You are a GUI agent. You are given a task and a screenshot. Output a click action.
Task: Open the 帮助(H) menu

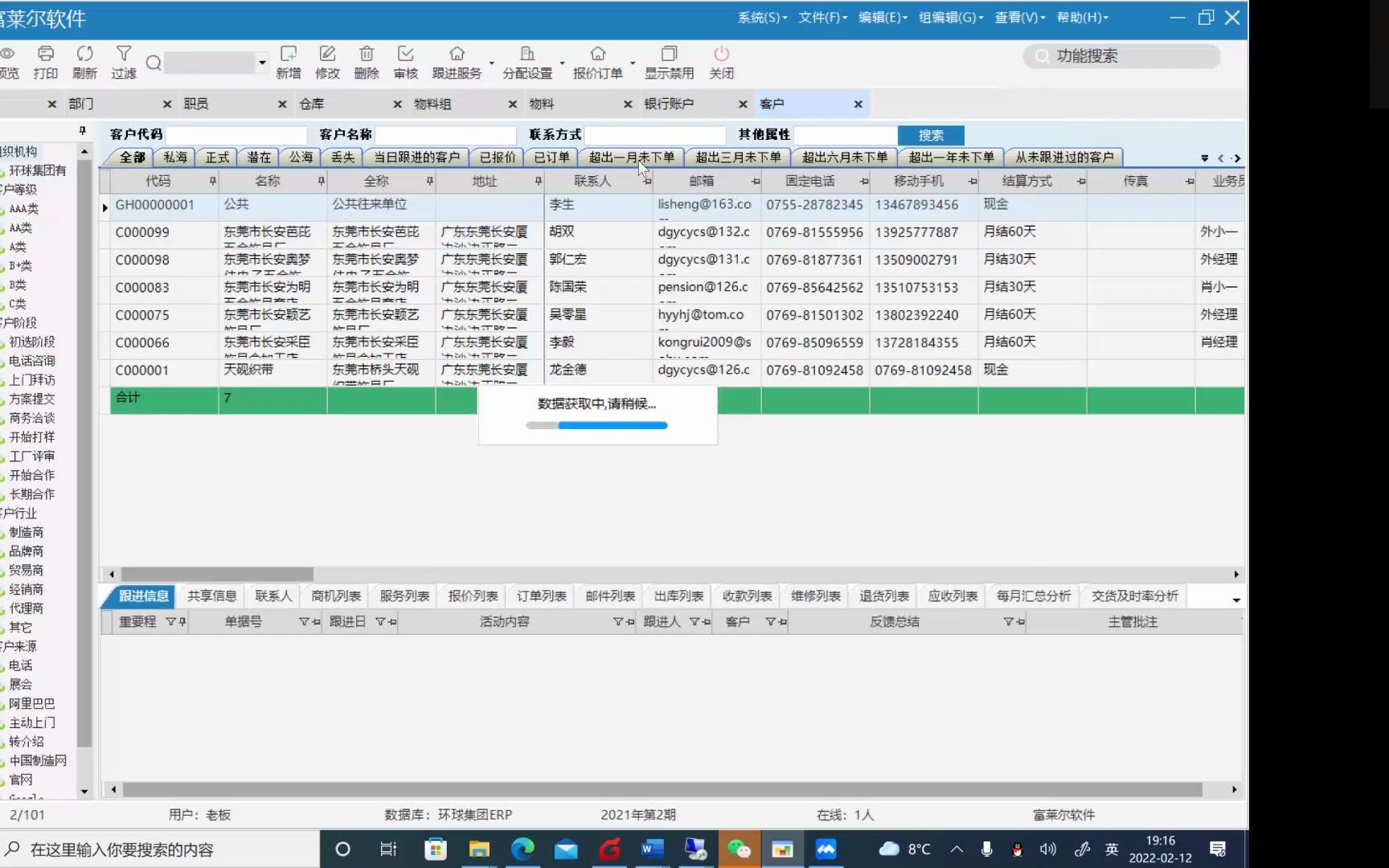tap(1082, 17)
